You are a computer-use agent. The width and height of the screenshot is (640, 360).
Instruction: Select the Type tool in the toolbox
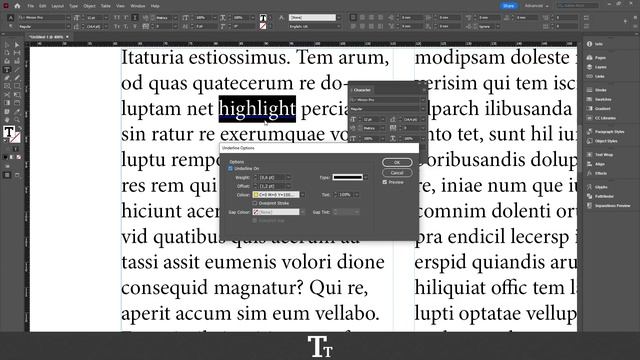[7, 69]
